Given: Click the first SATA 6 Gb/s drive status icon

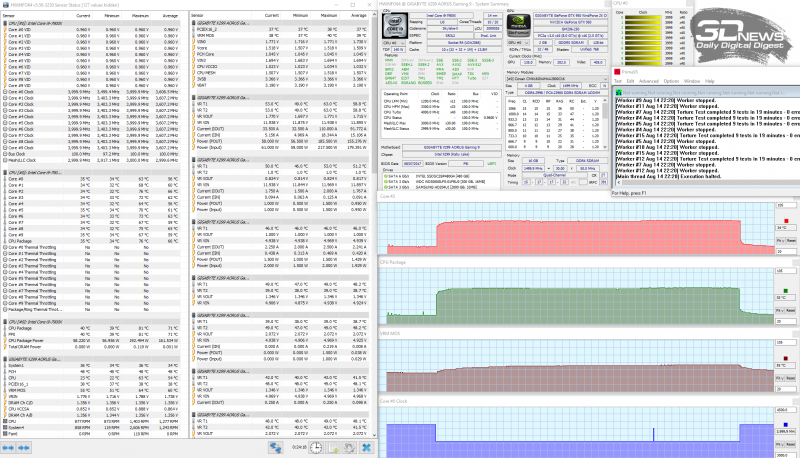Looking at the screenshot, I should click(386, 176).
